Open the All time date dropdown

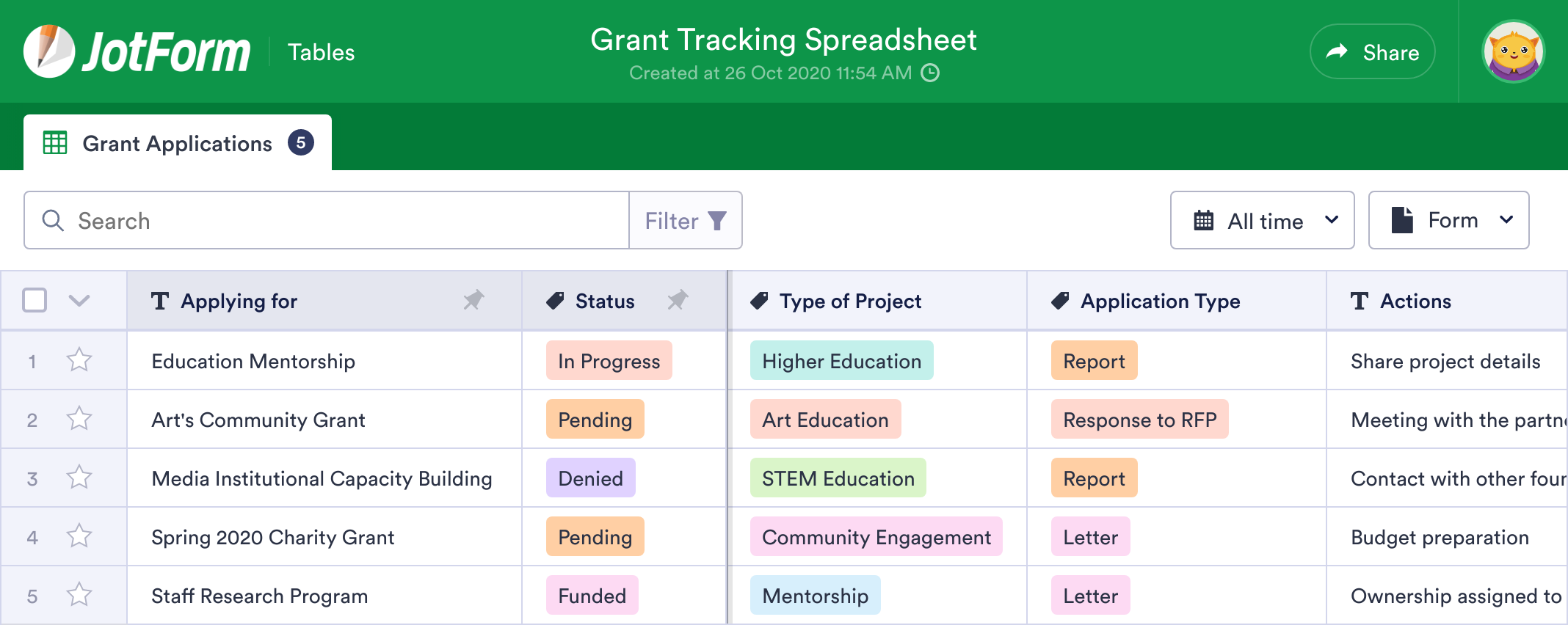tap(1262, 221)
